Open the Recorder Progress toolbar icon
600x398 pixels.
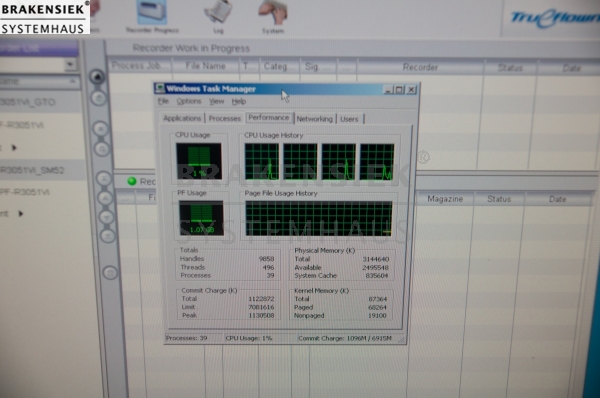coord(152,16)
